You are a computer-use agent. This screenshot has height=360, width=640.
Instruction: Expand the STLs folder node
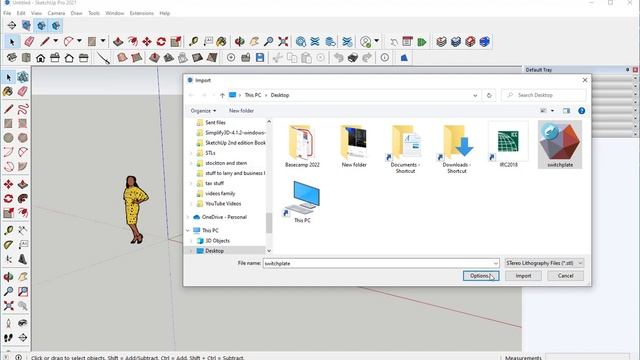click(191, 153)
